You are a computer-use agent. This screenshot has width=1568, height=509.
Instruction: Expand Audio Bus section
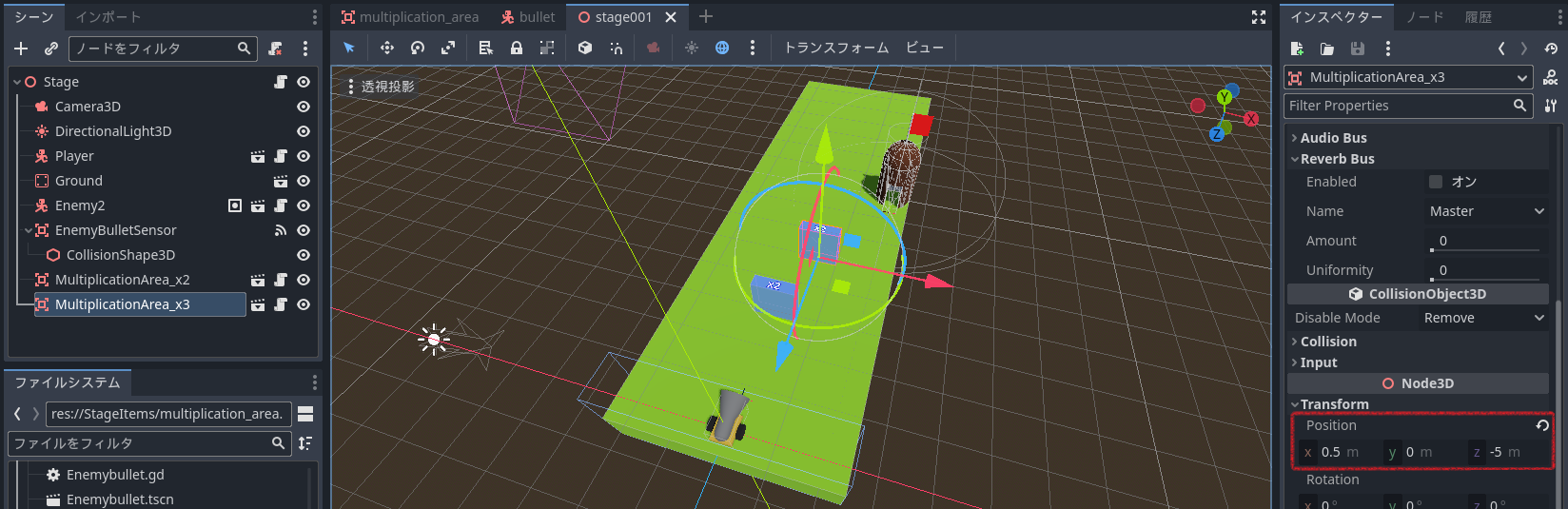coord(1294,138)
